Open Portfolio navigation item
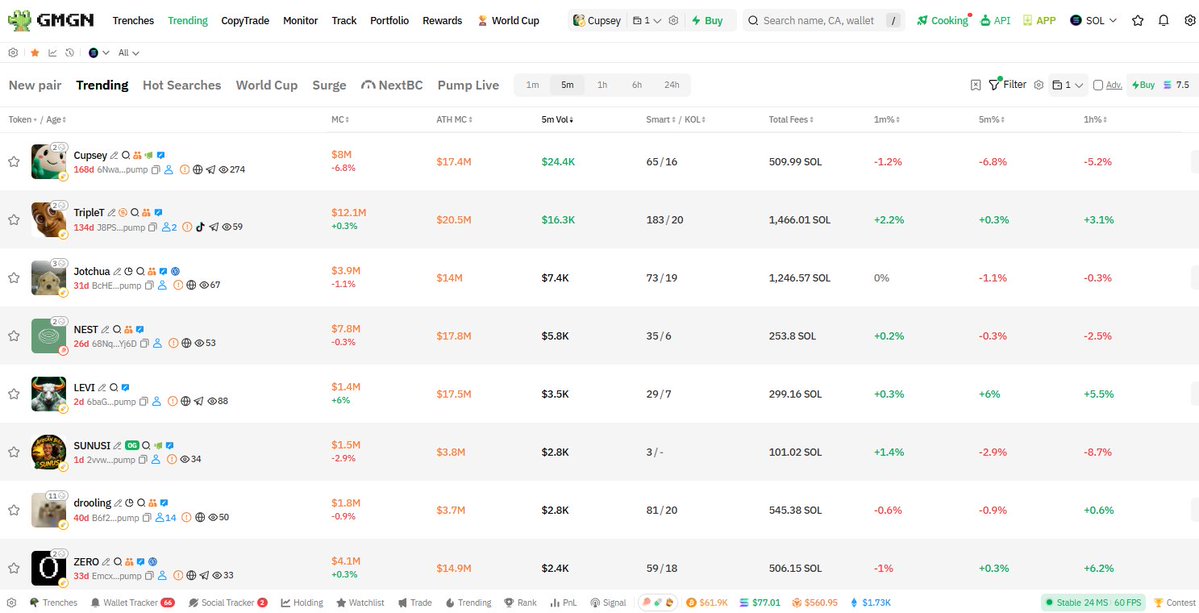The width and height of the screenshot is (1199, 613). pyautogui.click(x=389, y=21)
